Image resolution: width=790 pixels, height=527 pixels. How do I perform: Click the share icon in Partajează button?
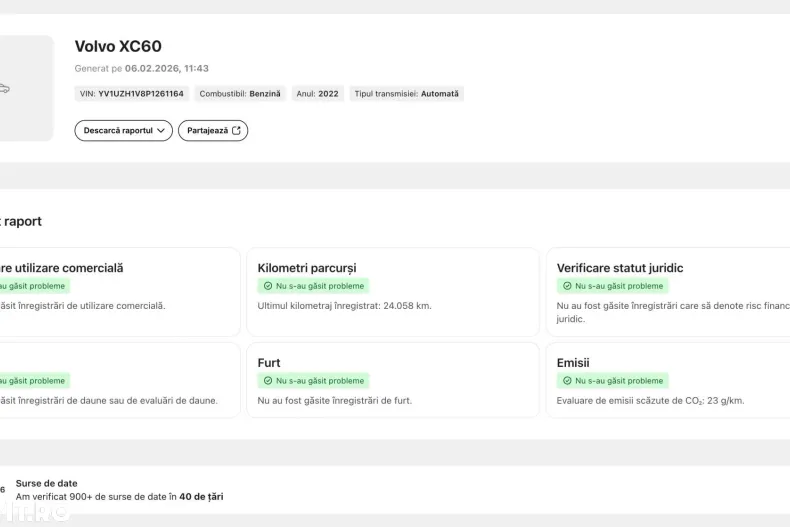(x=236, y=131)
